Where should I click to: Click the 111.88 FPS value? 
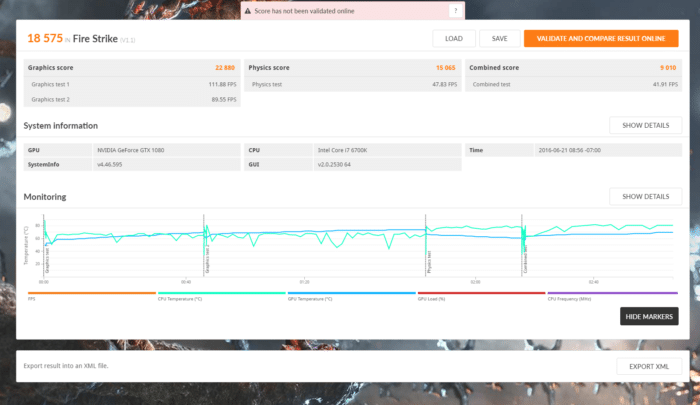(222, 84)
